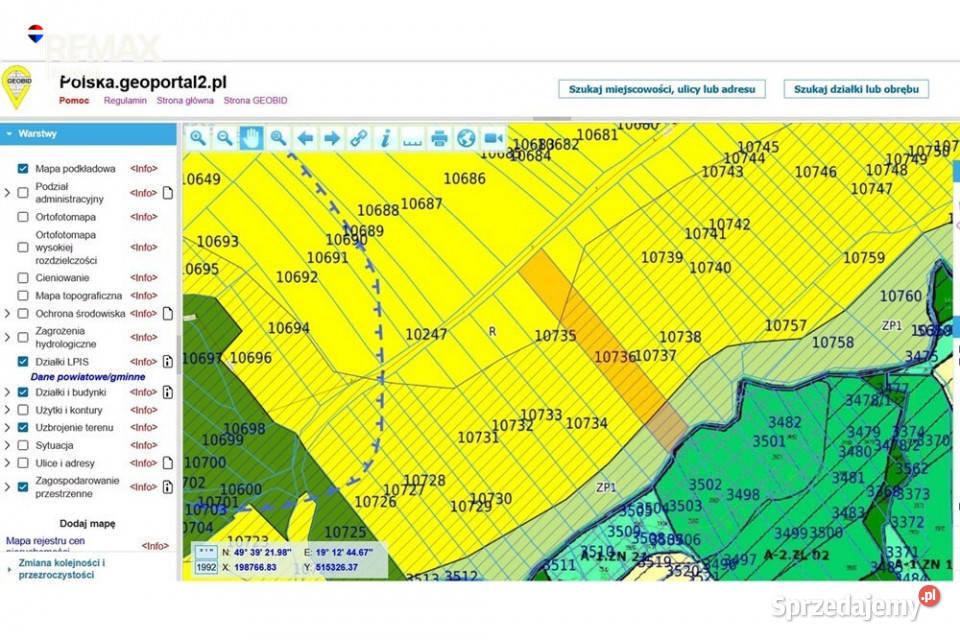Open the Pomoc menu link
The image size is (960, 640).
[74, 100]
